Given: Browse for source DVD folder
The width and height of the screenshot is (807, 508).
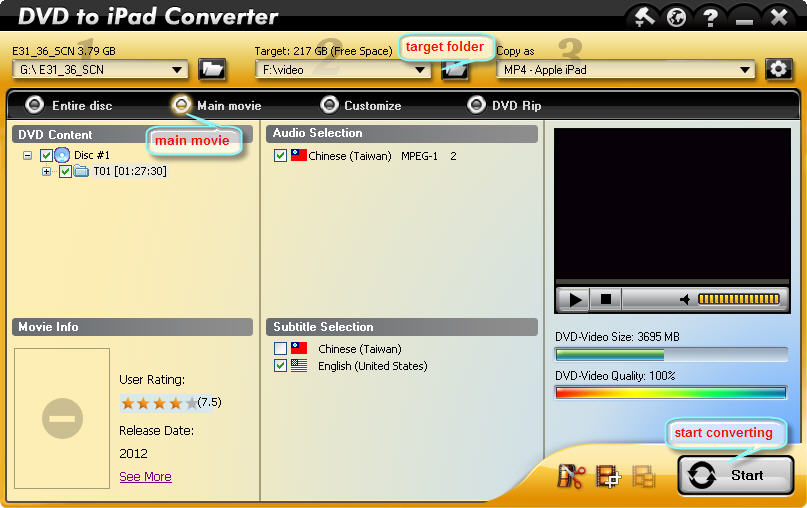Looking at the screenshot, I should coord(212,69).
